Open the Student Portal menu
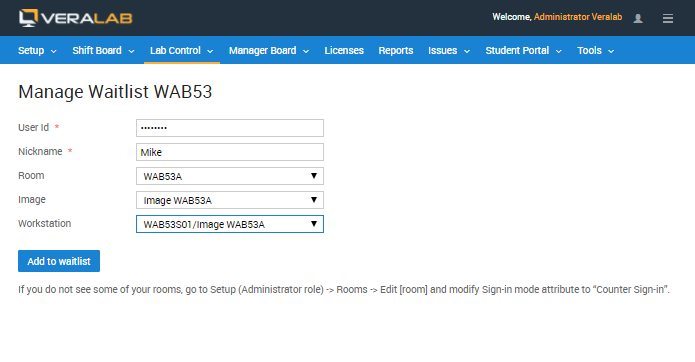This screenshot has height=362, width=695. coord(523,51)
